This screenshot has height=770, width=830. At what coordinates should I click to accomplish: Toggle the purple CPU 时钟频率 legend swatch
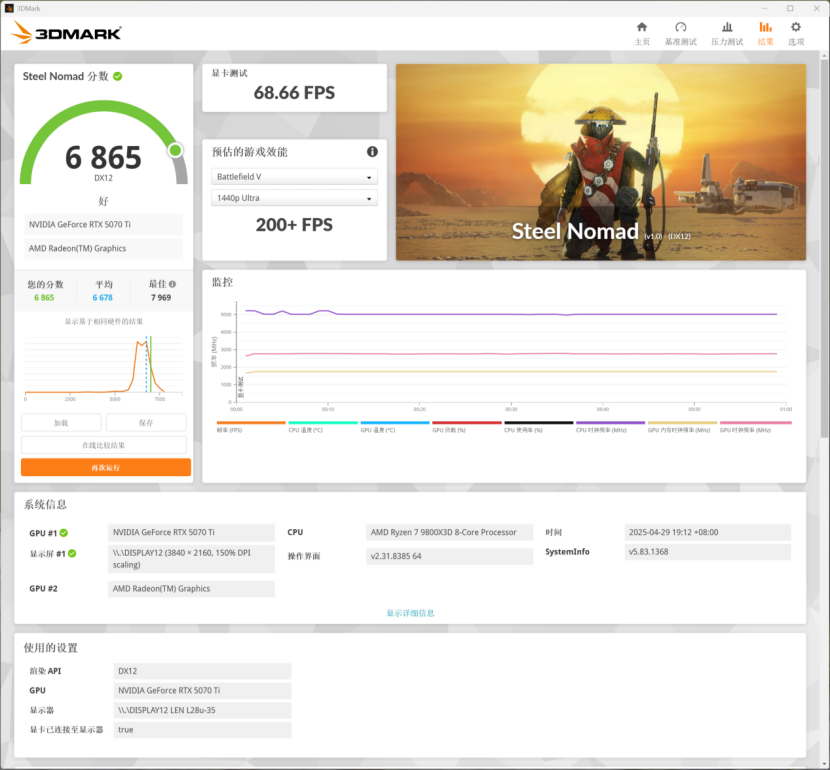tap(610, 423)
